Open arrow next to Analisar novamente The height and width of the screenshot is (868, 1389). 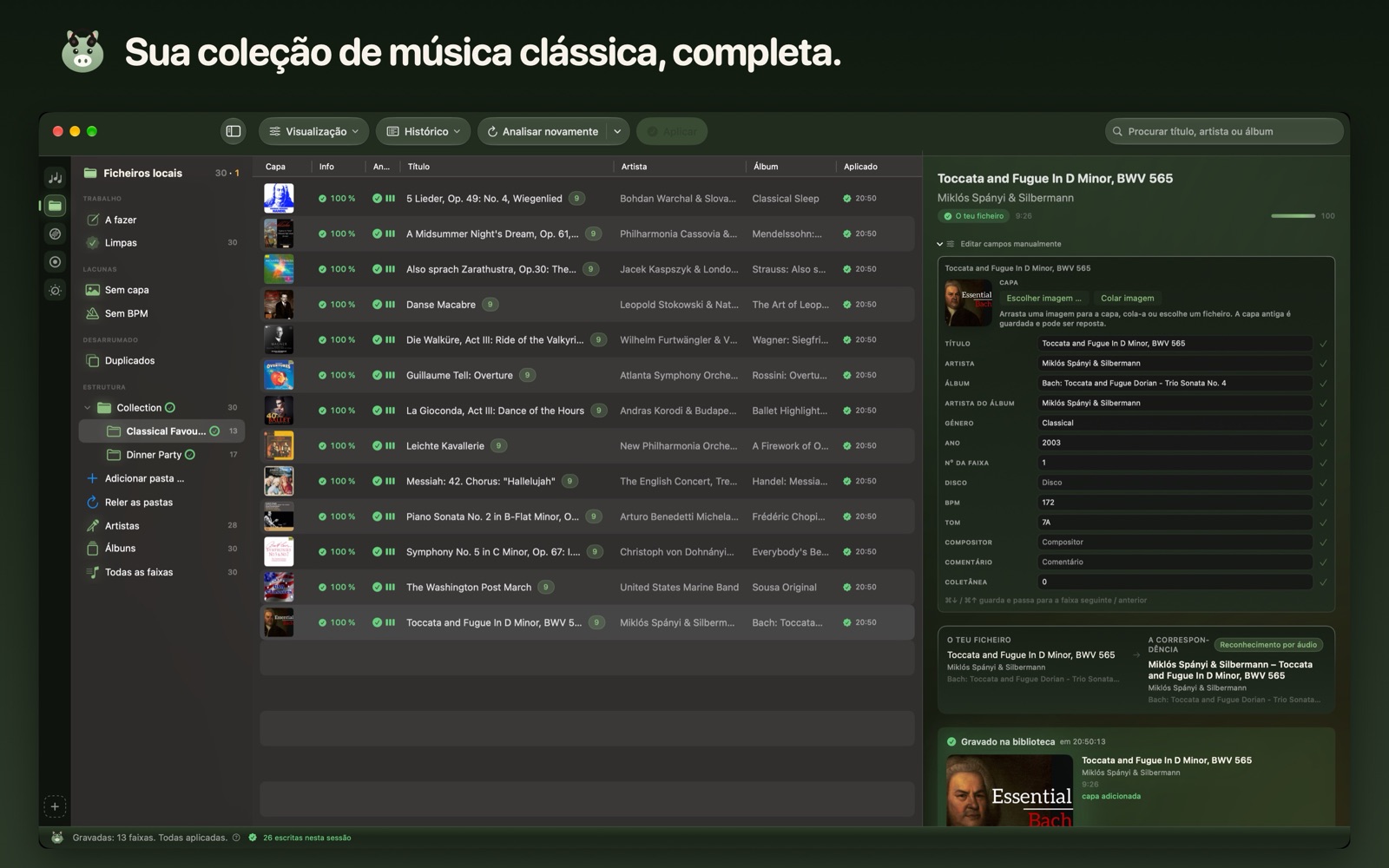[x=617, y=131]
